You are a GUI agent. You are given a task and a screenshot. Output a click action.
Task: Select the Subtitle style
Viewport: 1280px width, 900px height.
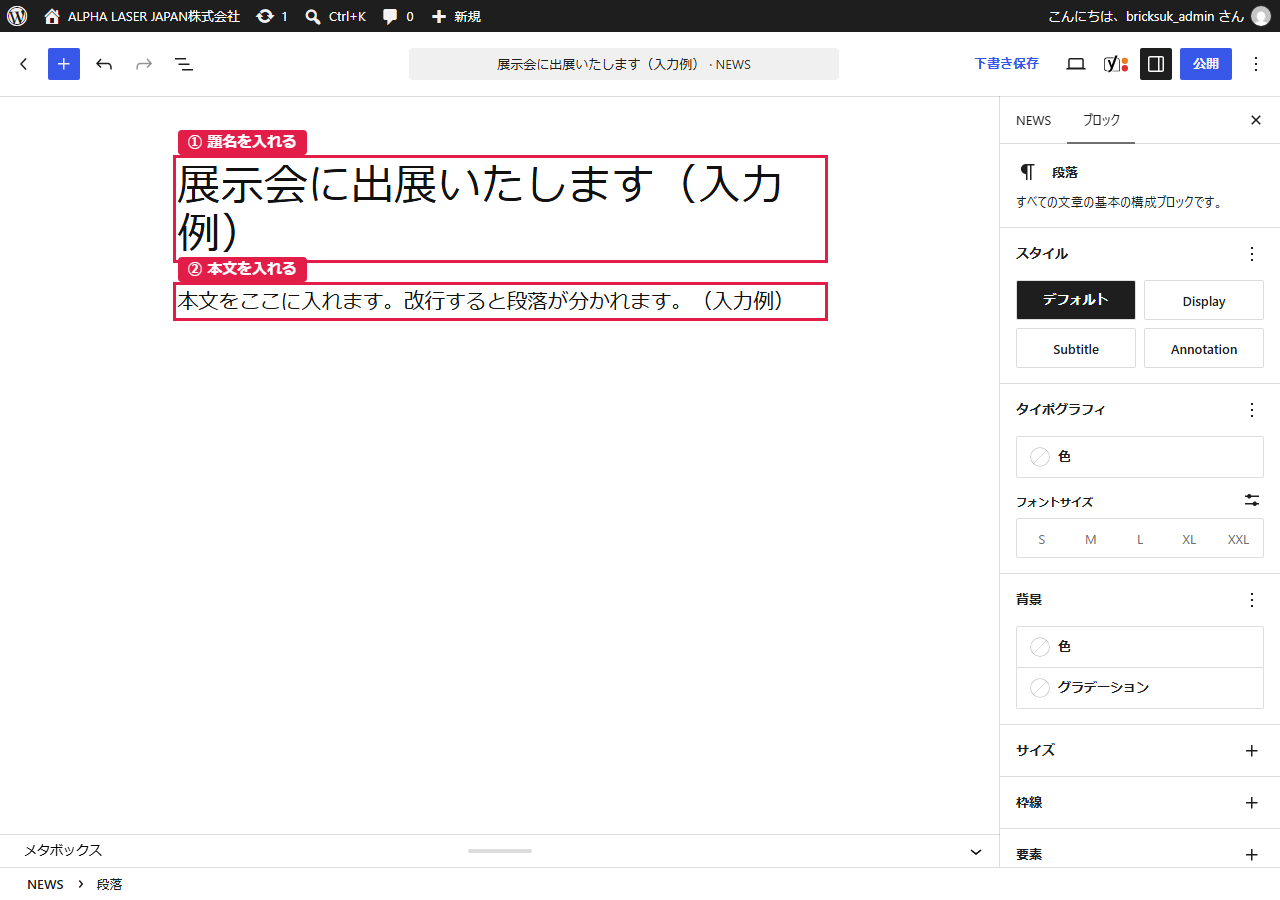(1076, 348)
